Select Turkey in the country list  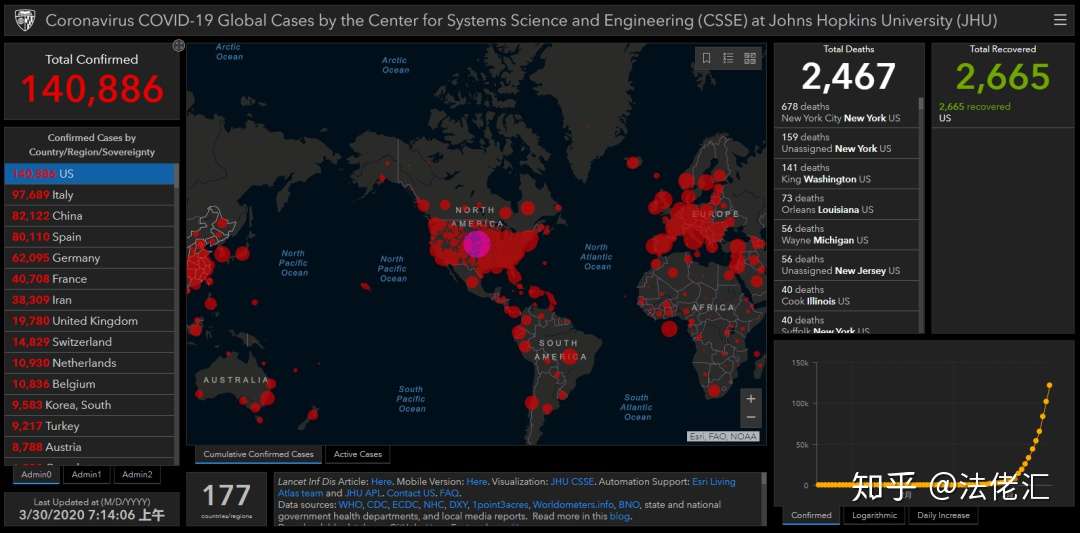pos(90,426)
